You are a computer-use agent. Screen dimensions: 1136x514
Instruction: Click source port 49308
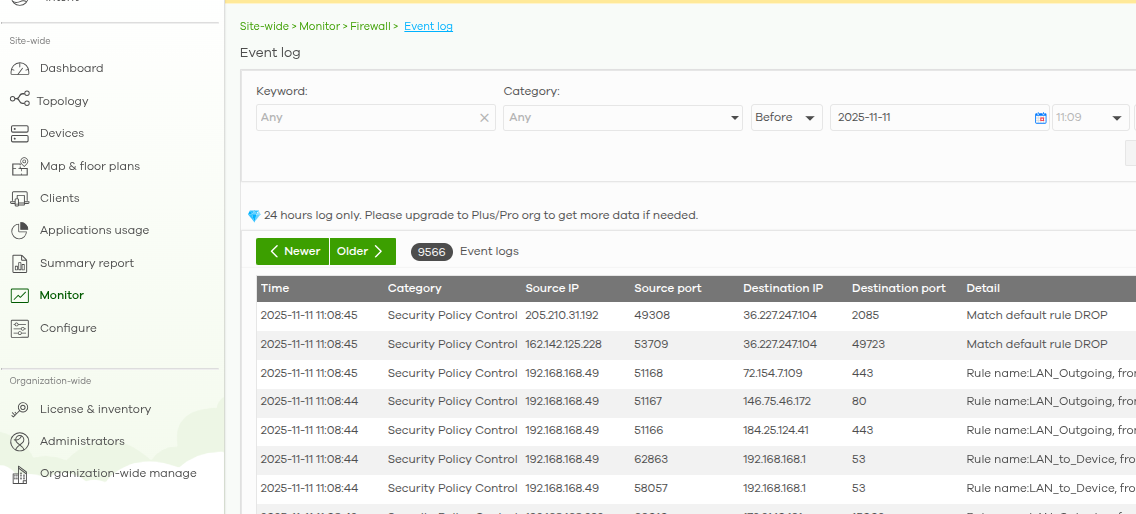pyautogui.click(x=652, y=315)
